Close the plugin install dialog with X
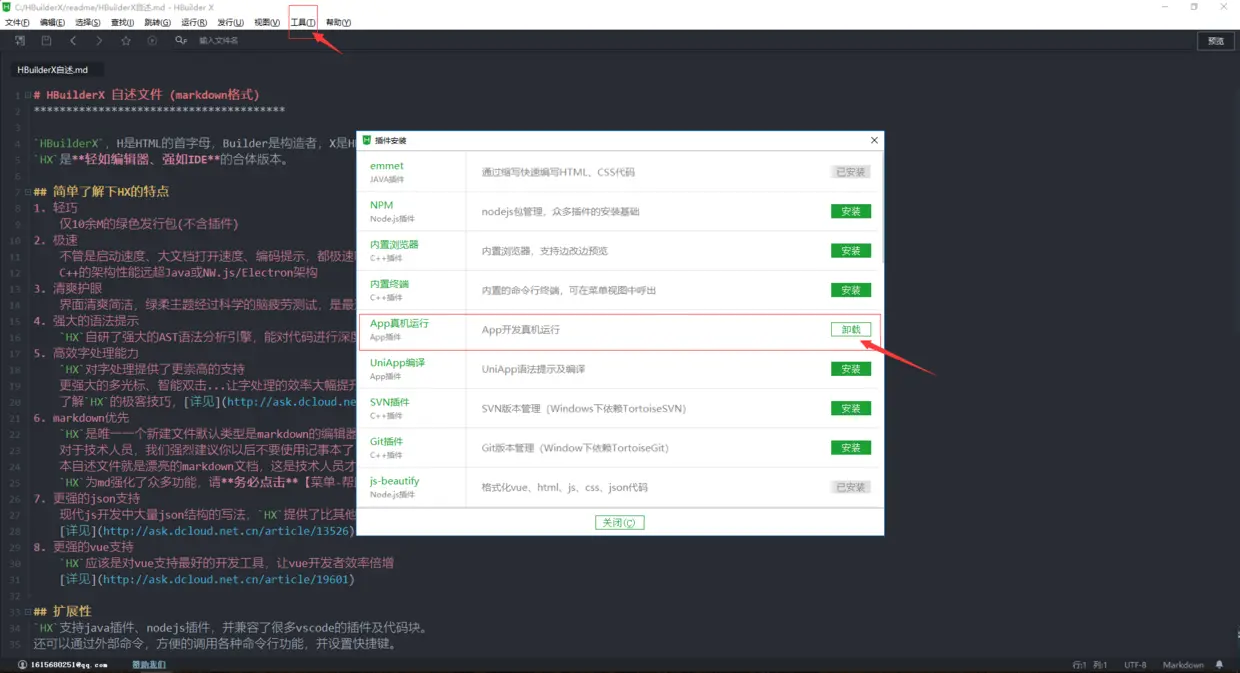 pyautogui.click(x=874, y=141)
